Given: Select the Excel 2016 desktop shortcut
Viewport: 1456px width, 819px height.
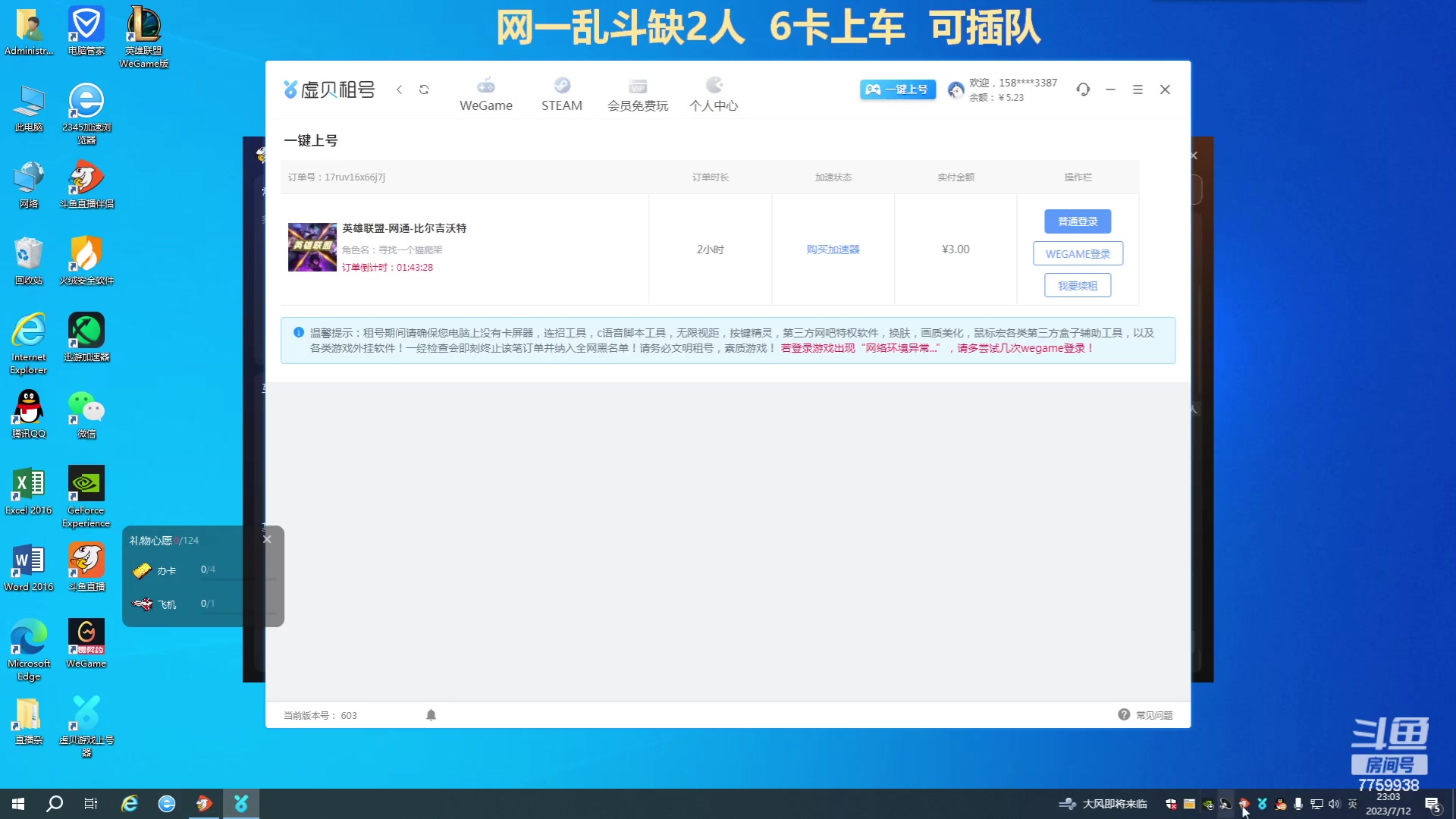Looking at the screenshot, I should tap(29, 491).
